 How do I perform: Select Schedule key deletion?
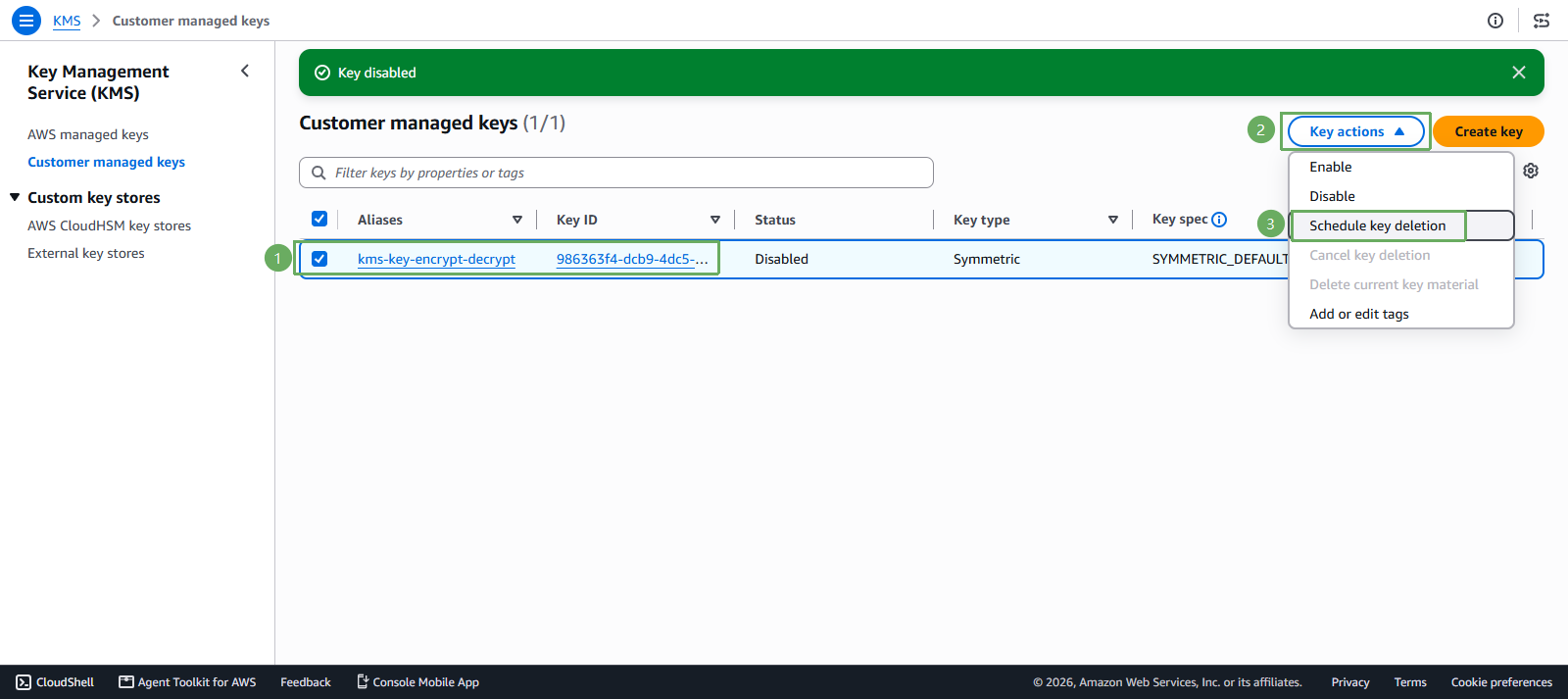[1401, 225]
